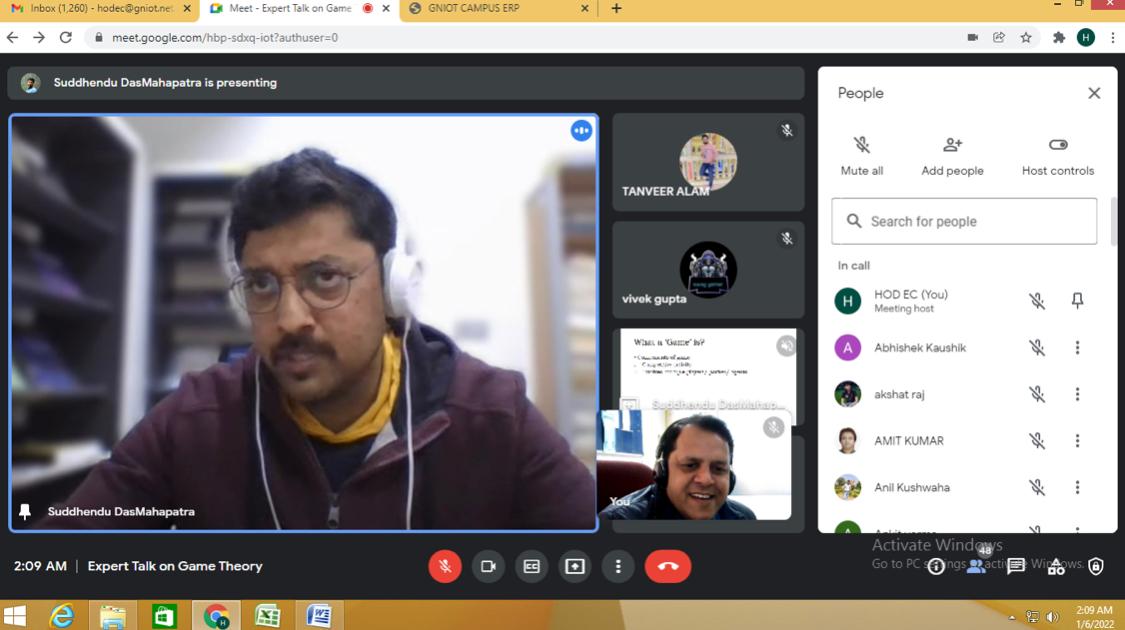The width and height of the screenshot is (1125, 630).
Task: Open more options for Abhishek Kaushik
Action: (1077, 348)
